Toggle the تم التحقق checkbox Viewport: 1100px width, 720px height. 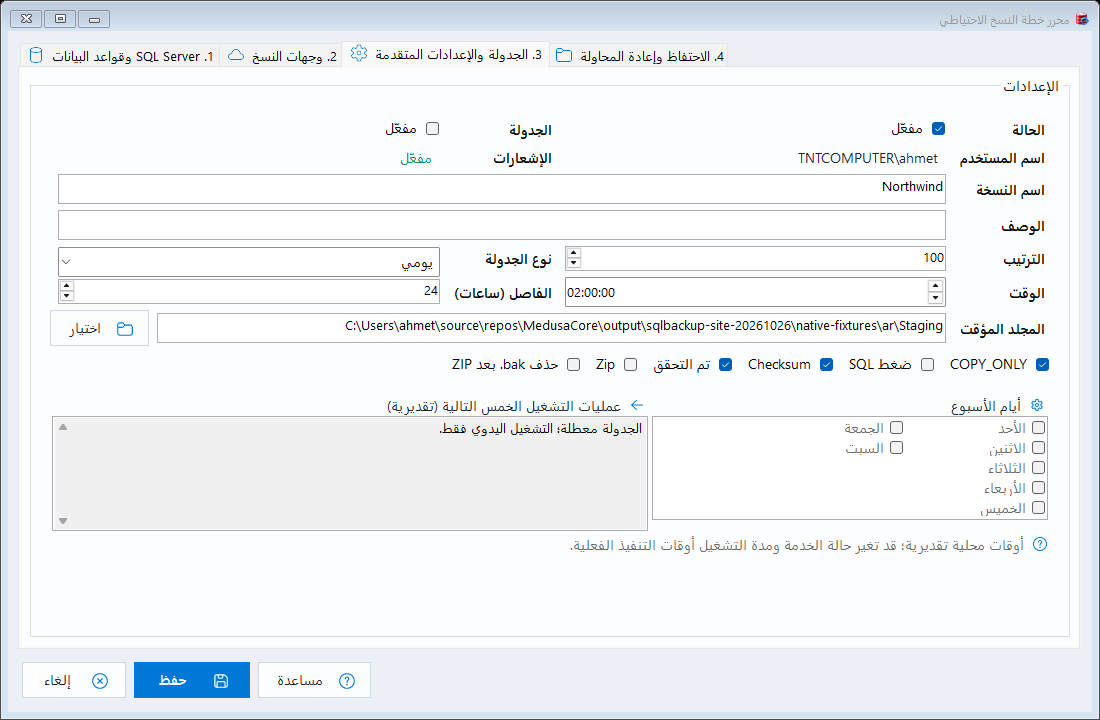(726, 365)
